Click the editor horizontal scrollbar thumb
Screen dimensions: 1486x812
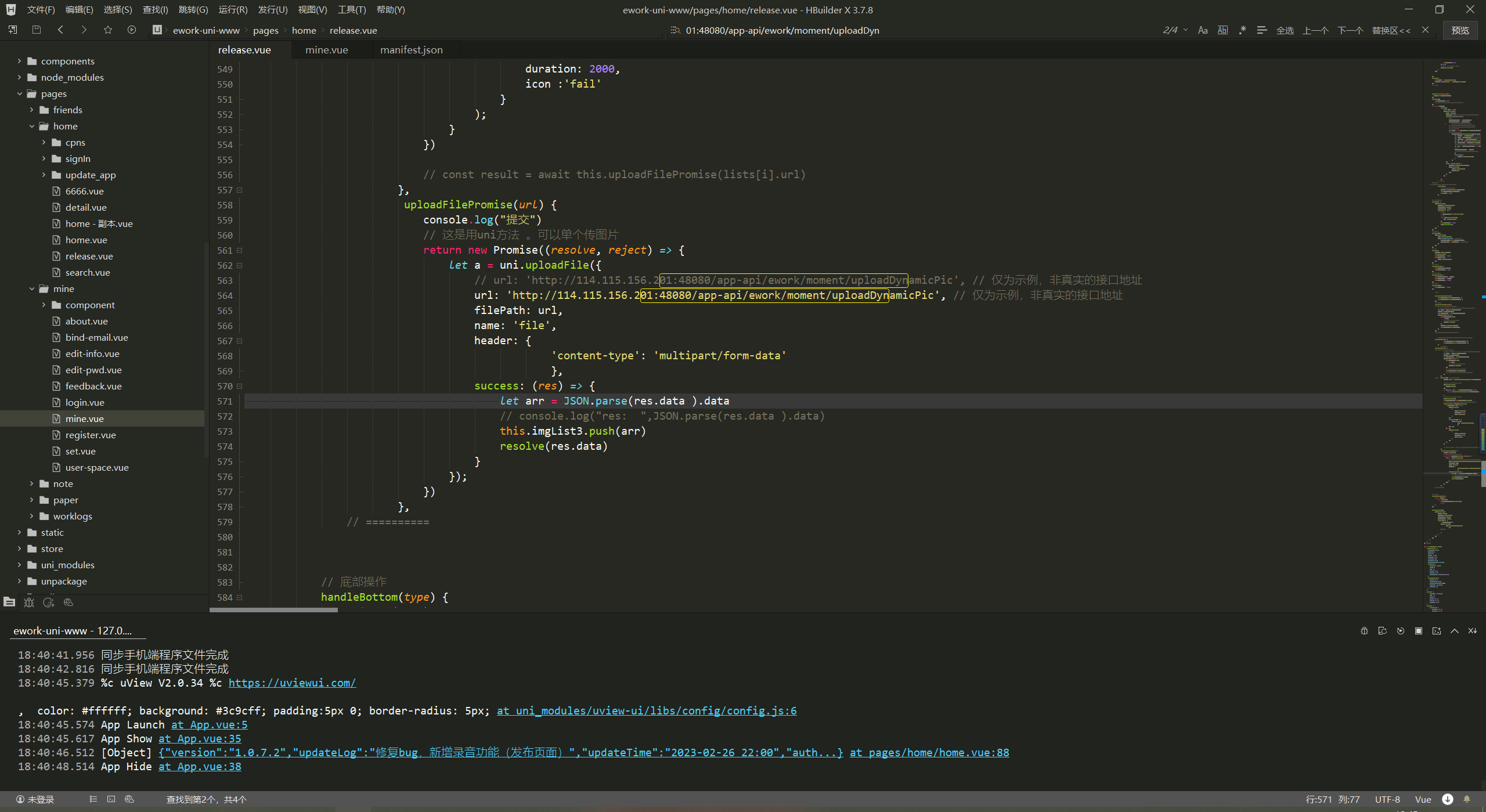point(273,610)
